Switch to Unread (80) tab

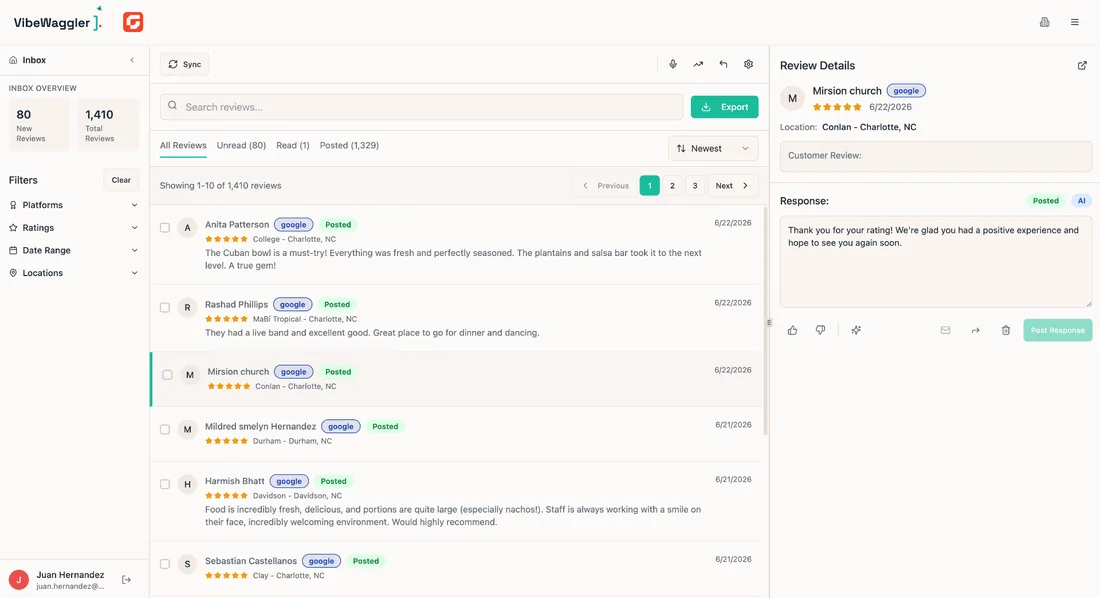coord(241,145)
